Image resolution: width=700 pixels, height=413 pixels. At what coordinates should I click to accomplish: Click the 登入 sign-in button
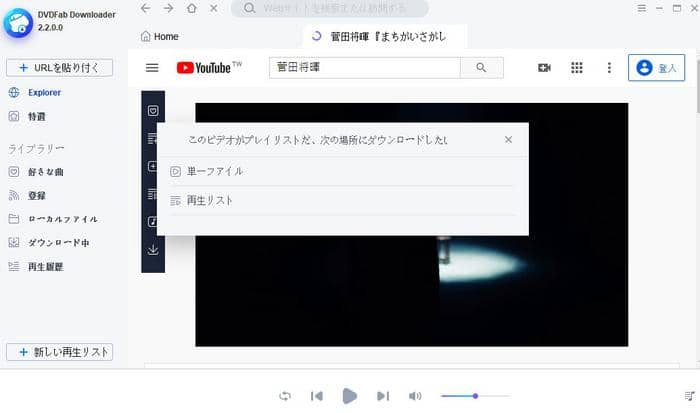click(x=656, y=67)
